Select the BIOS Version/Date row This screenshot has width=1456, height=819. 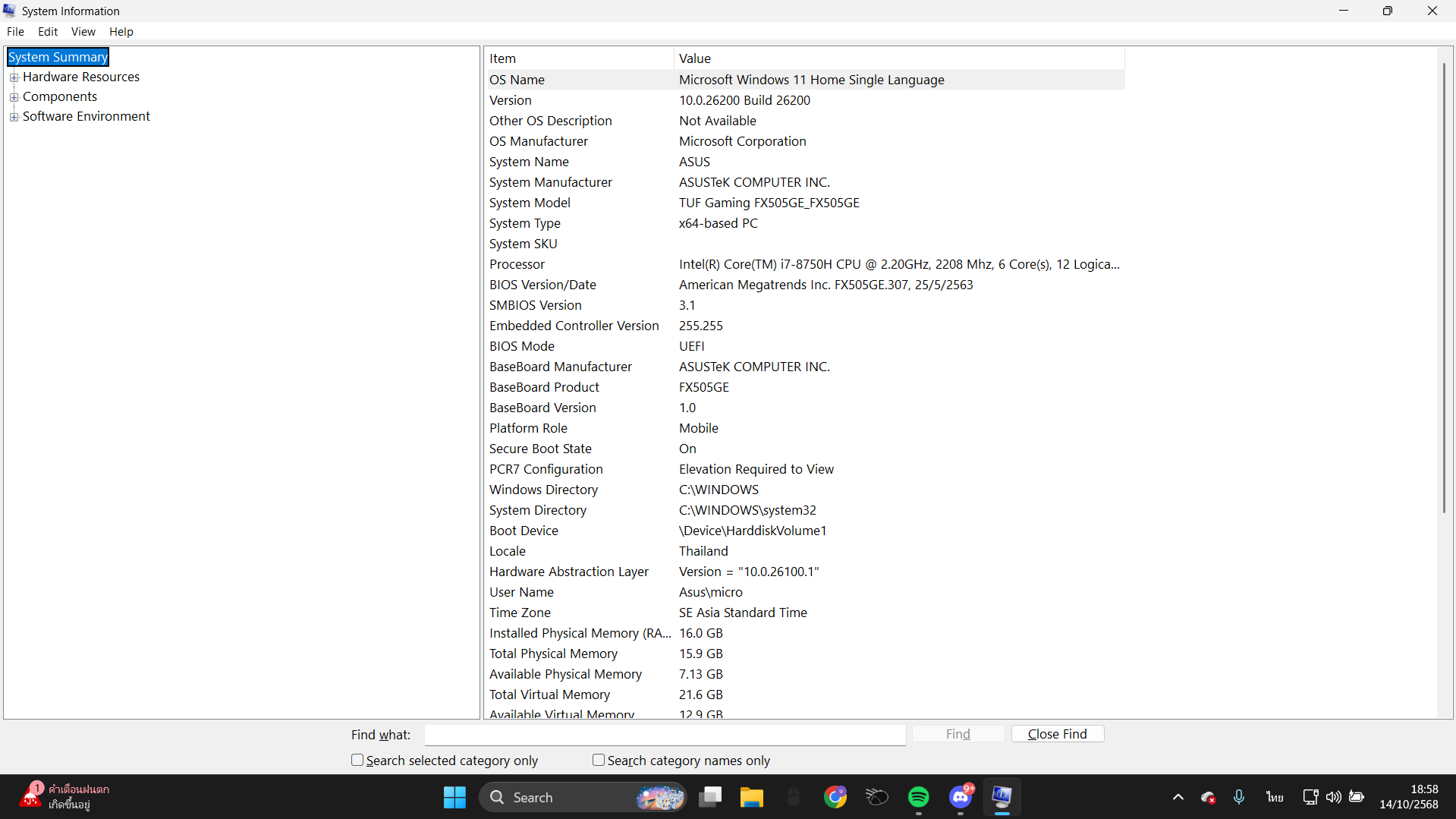(x=804, y=285)
